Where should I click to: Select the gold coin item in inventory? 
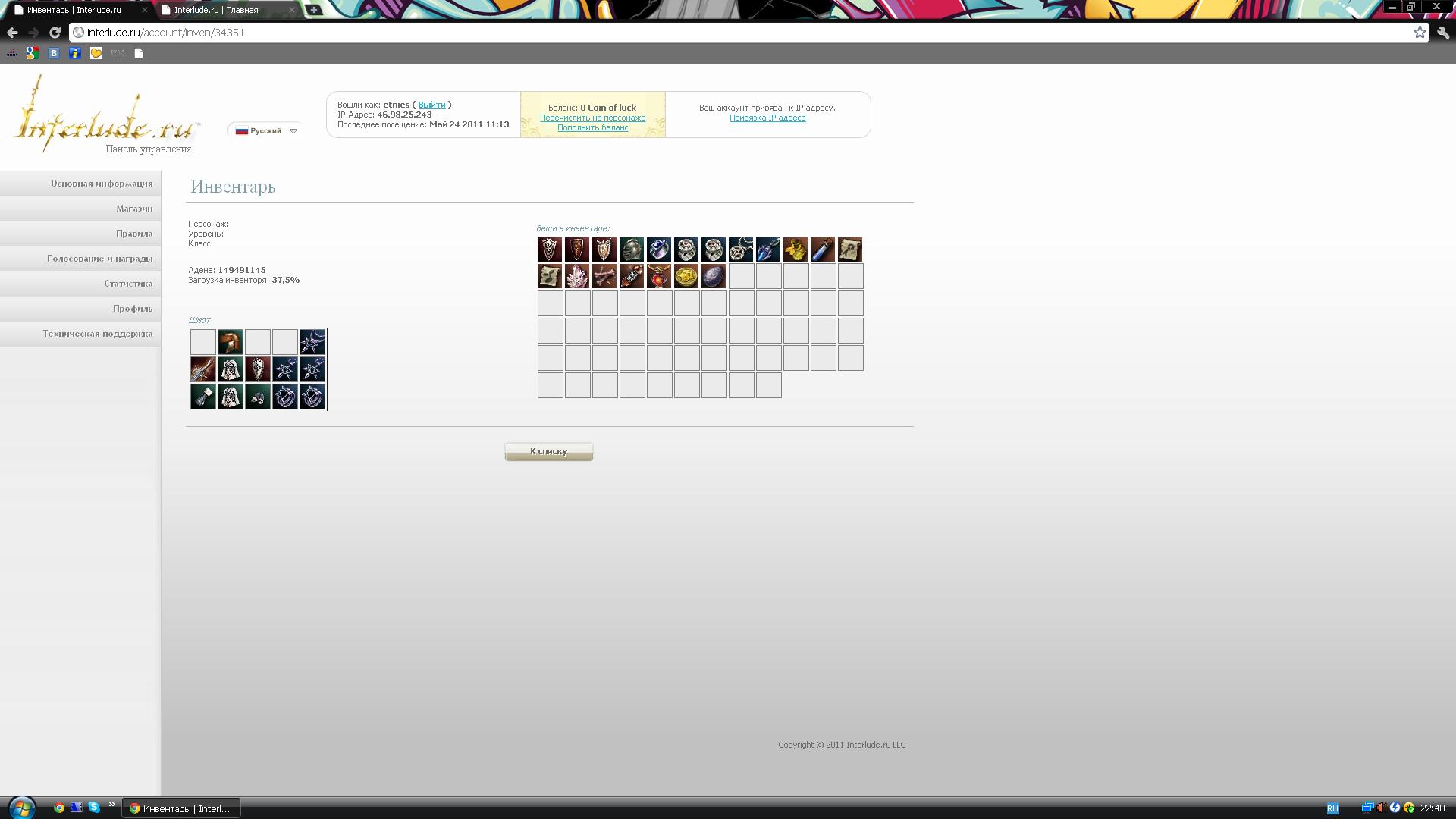(x=686, y=277)
